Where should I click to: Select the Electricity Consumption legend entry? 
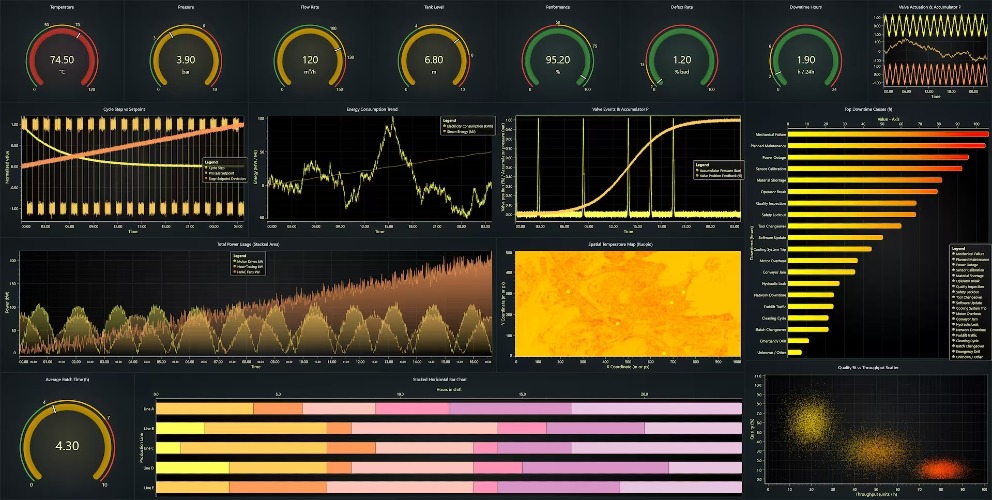469,126
